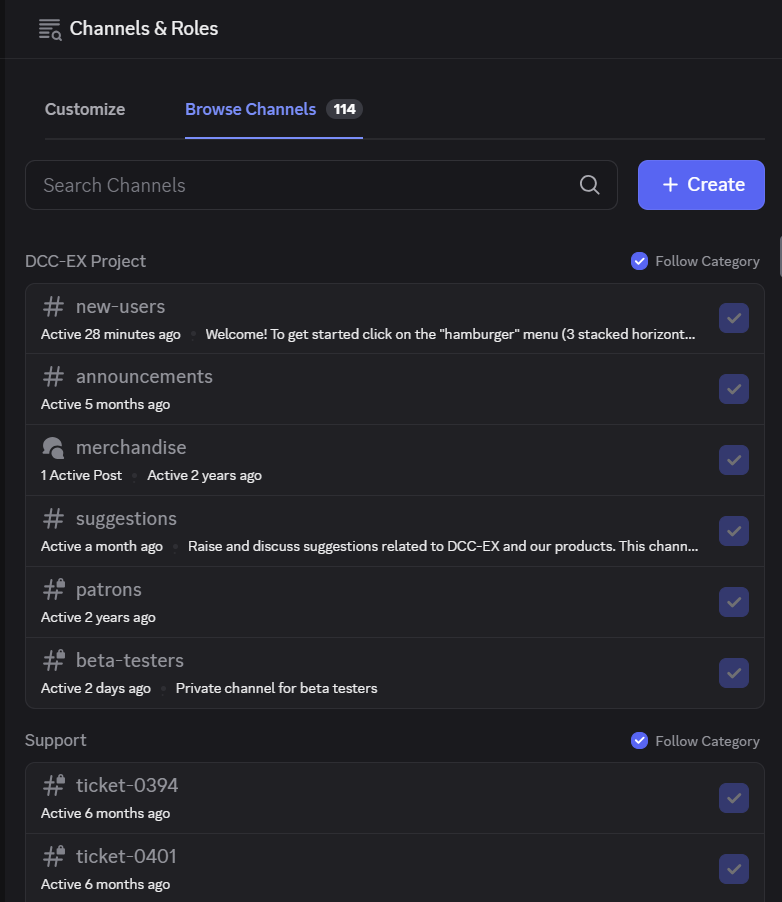Screen dimensions: 782x902
Task: Click the Search Channels field
Action: 321,185
